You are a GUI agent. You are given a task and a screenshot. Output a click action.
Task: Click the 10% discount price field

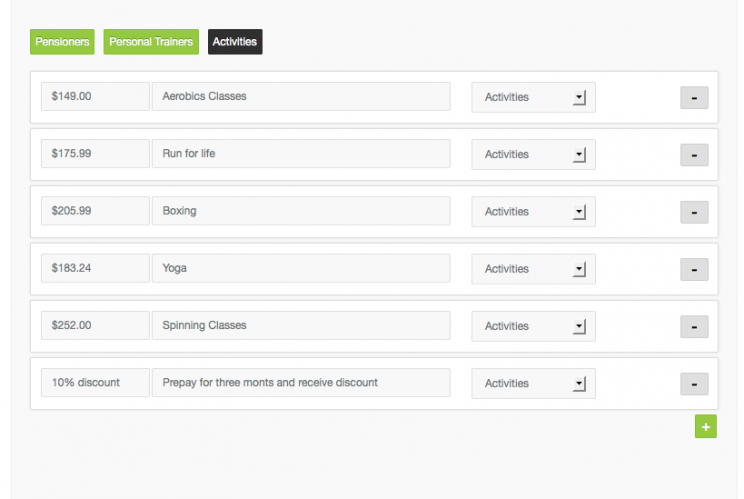(95, 383)
